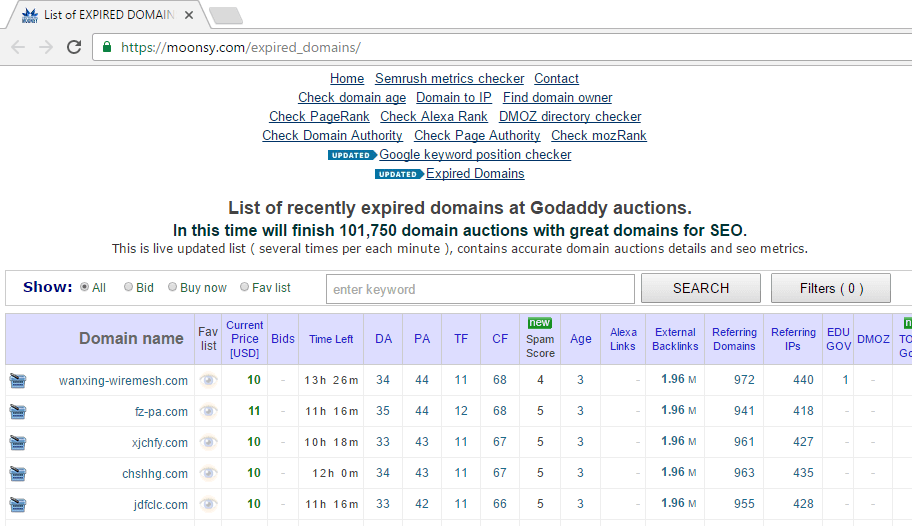Sort by Bids column header

coord(283,339)
